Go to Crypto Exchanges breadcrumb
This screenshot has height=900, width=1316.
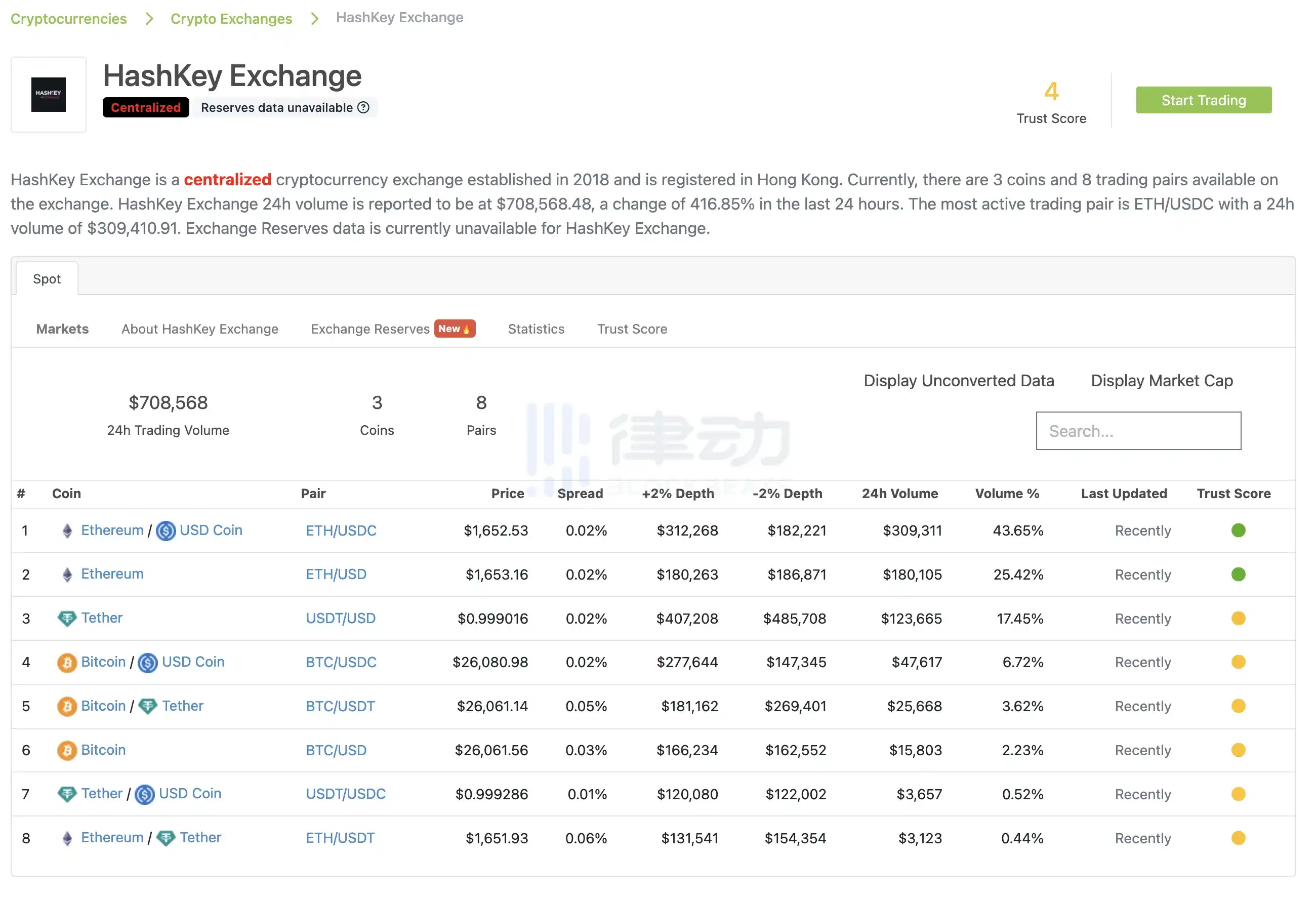231,19
